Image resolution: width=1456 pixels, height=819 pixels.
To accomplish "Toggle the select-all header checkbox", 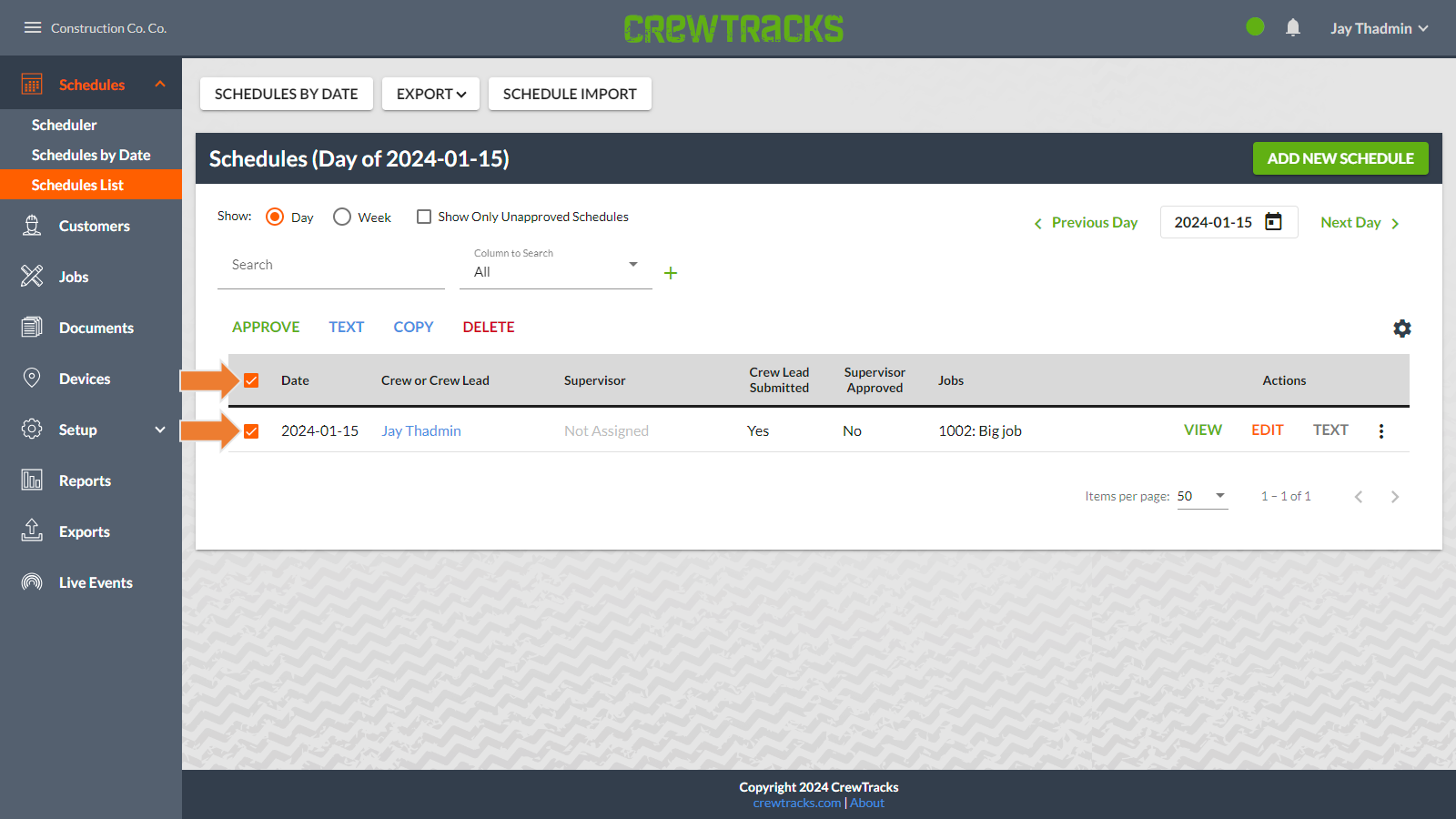I will pyautogui.click(x=251, y=380).
